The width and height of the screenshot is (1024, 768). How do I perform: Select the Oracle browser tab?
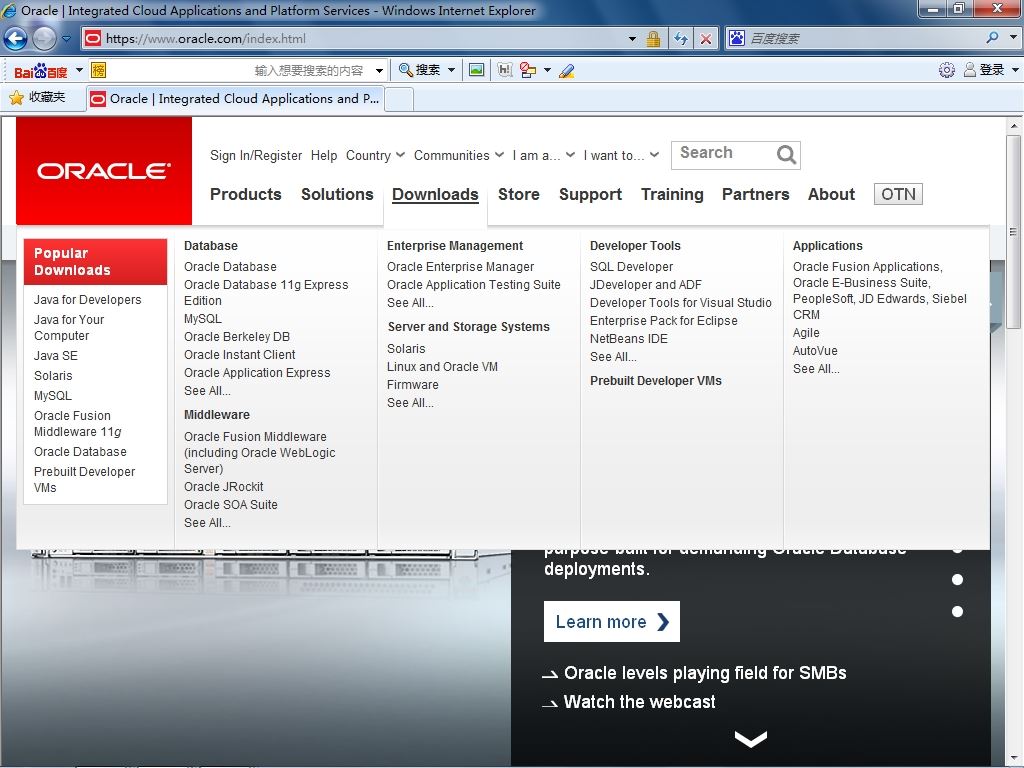click(235, 99)
